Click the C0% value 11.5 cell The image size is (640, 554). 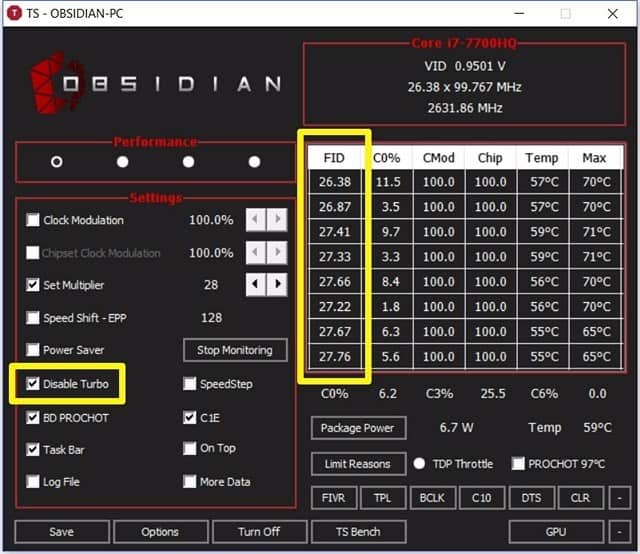(387, 182)
